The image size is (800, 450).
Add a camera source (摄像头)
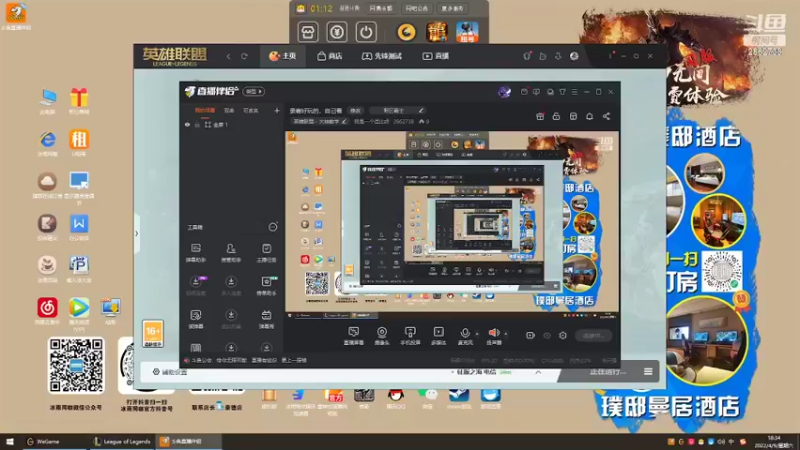click(382, 336)
